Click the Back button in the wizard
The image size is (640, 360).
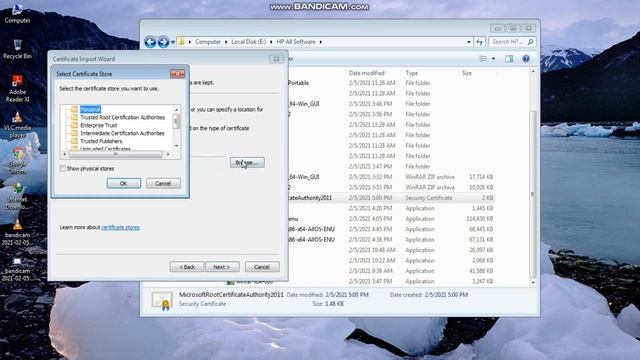tap(187, 267)
